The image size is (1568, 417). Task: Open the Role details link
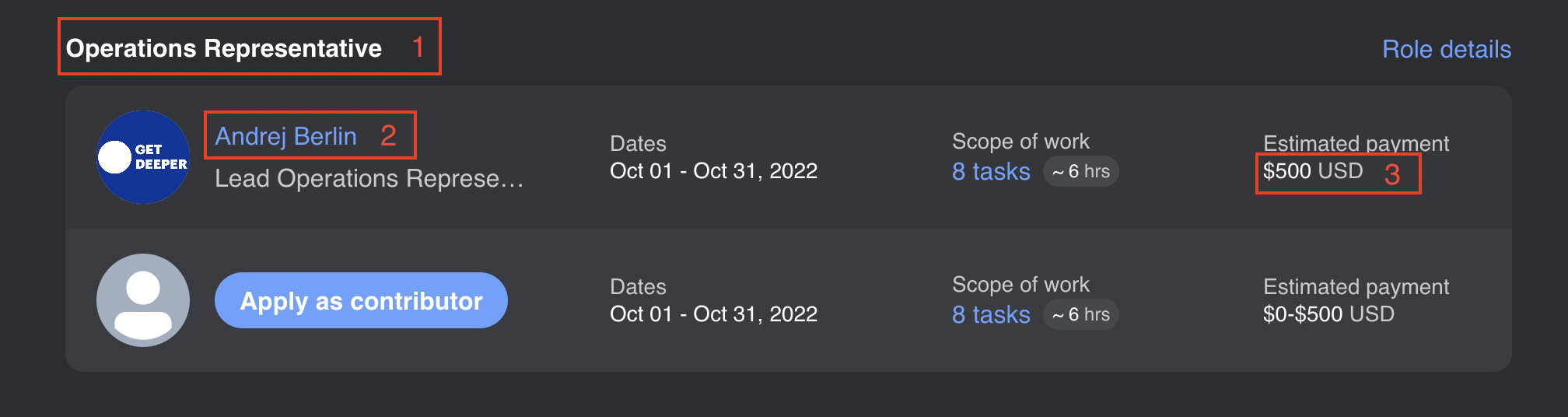1447,49
